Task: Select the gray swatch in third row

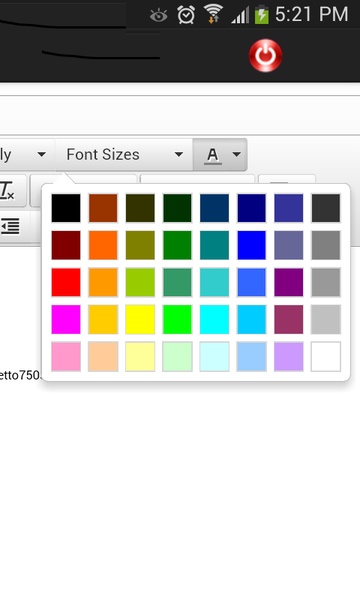Action: click(x=326, y=282)
